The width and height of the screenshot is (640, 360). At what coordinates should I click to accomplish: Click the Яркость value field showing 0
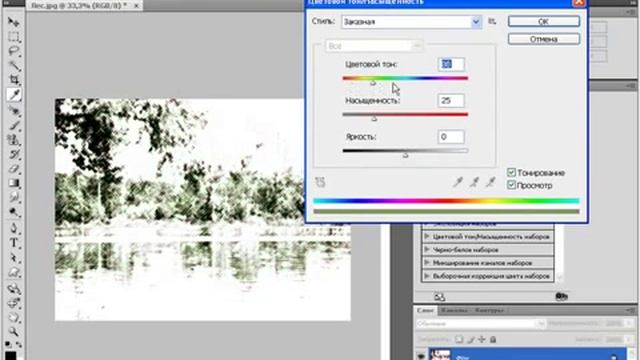coord(451,137)
